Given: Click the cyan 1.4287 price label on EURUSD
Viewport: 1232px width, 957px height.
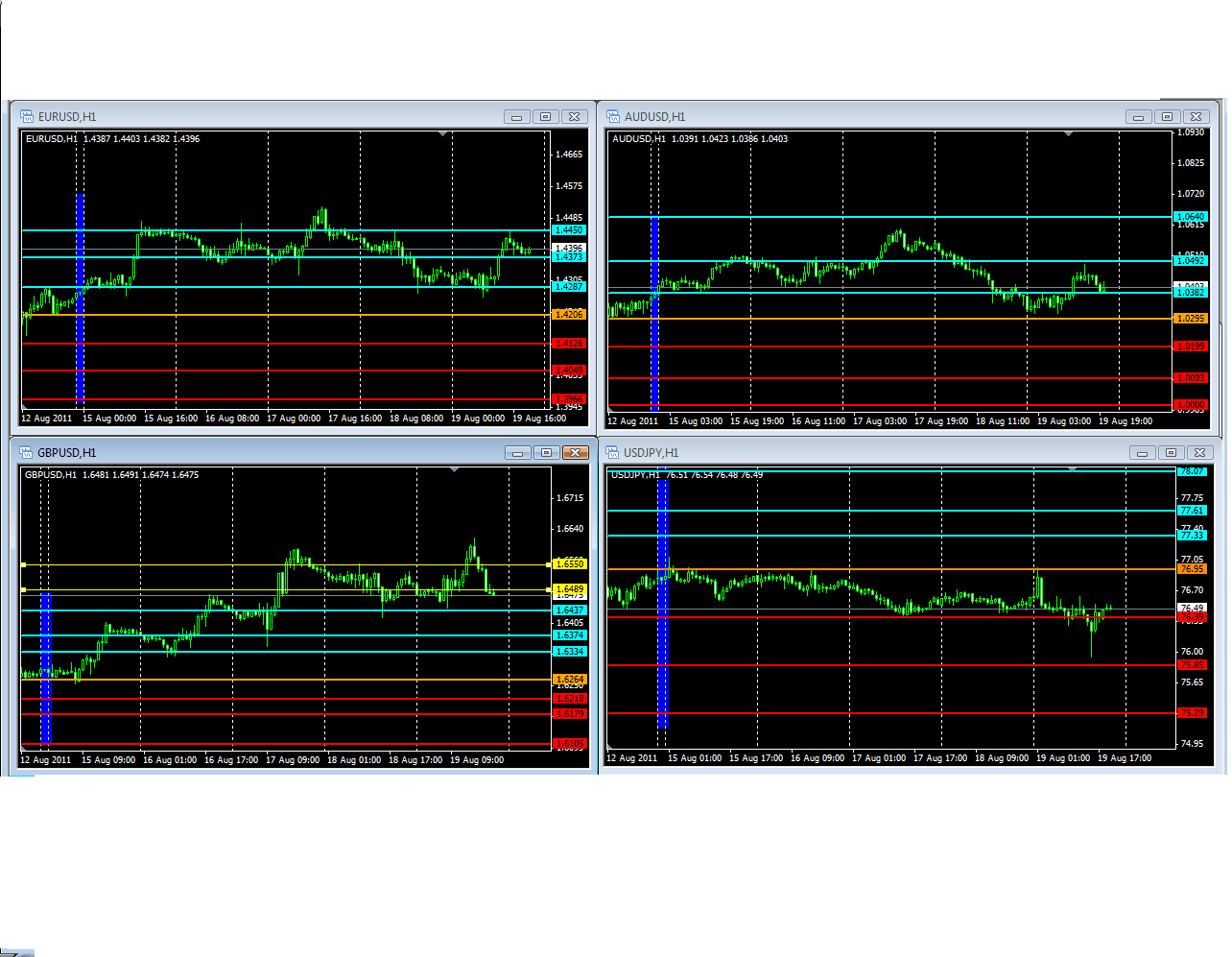Looking at the screenshot, I should point(569,287).
